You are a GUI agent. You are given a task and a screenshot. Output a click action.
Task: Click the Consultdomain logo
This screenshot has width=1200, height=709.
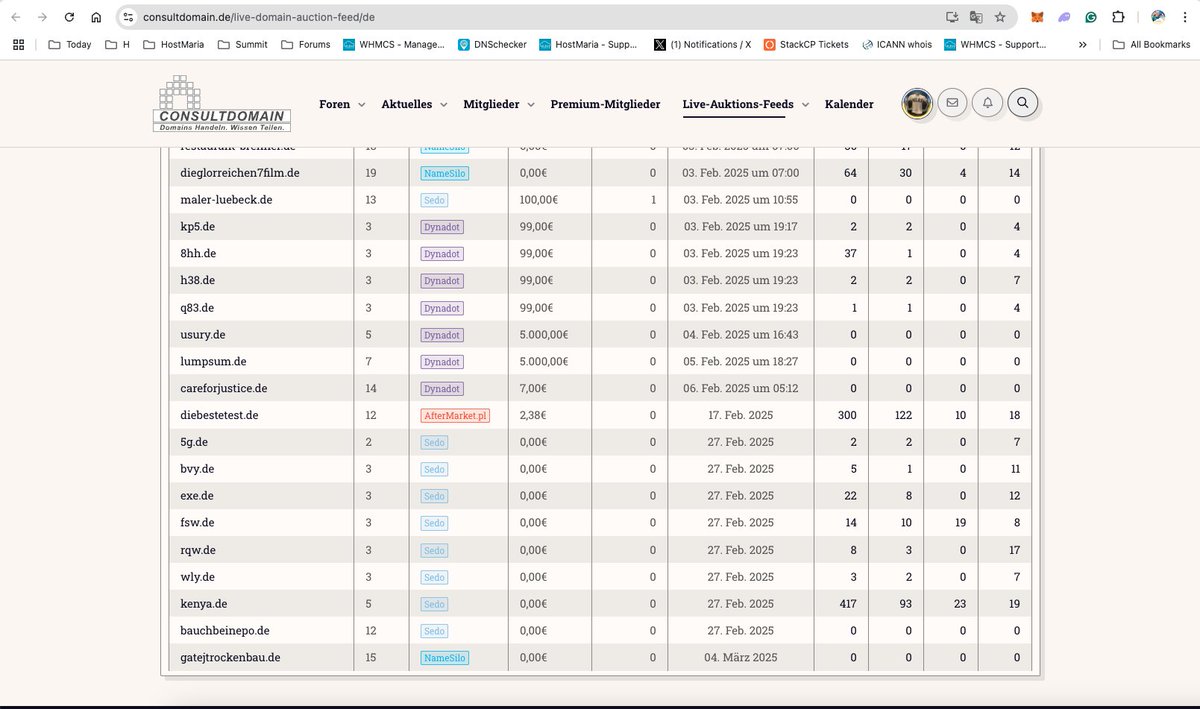(221, 103)
